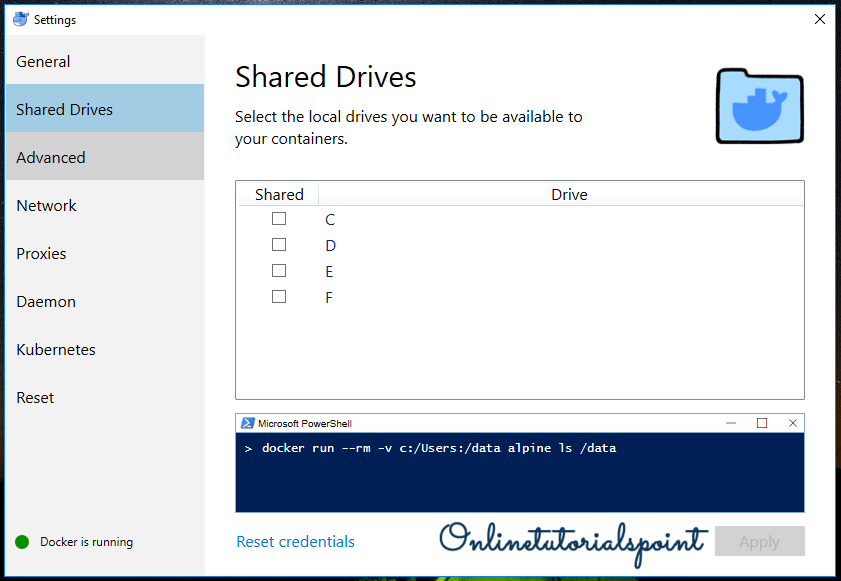This screenshot has width=841, height=581.
Task: Click the PowerShell icon in embedded terminal
Action: [x=247, y=423]
